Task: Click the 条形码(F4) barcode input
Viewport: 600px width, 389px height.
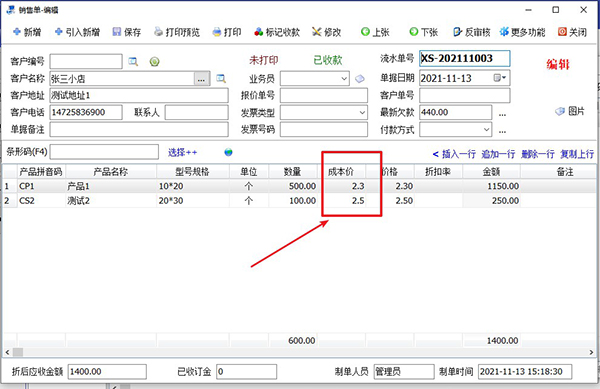Action: pyautogui.click(x=104, y=152)
